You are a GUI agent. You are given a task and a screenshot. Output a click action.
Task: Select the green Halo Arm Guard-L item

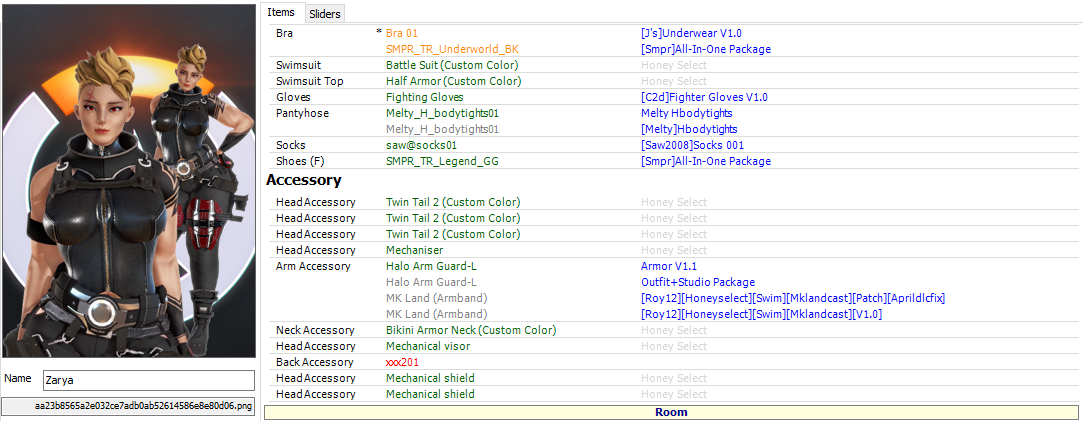click(431, 266)
